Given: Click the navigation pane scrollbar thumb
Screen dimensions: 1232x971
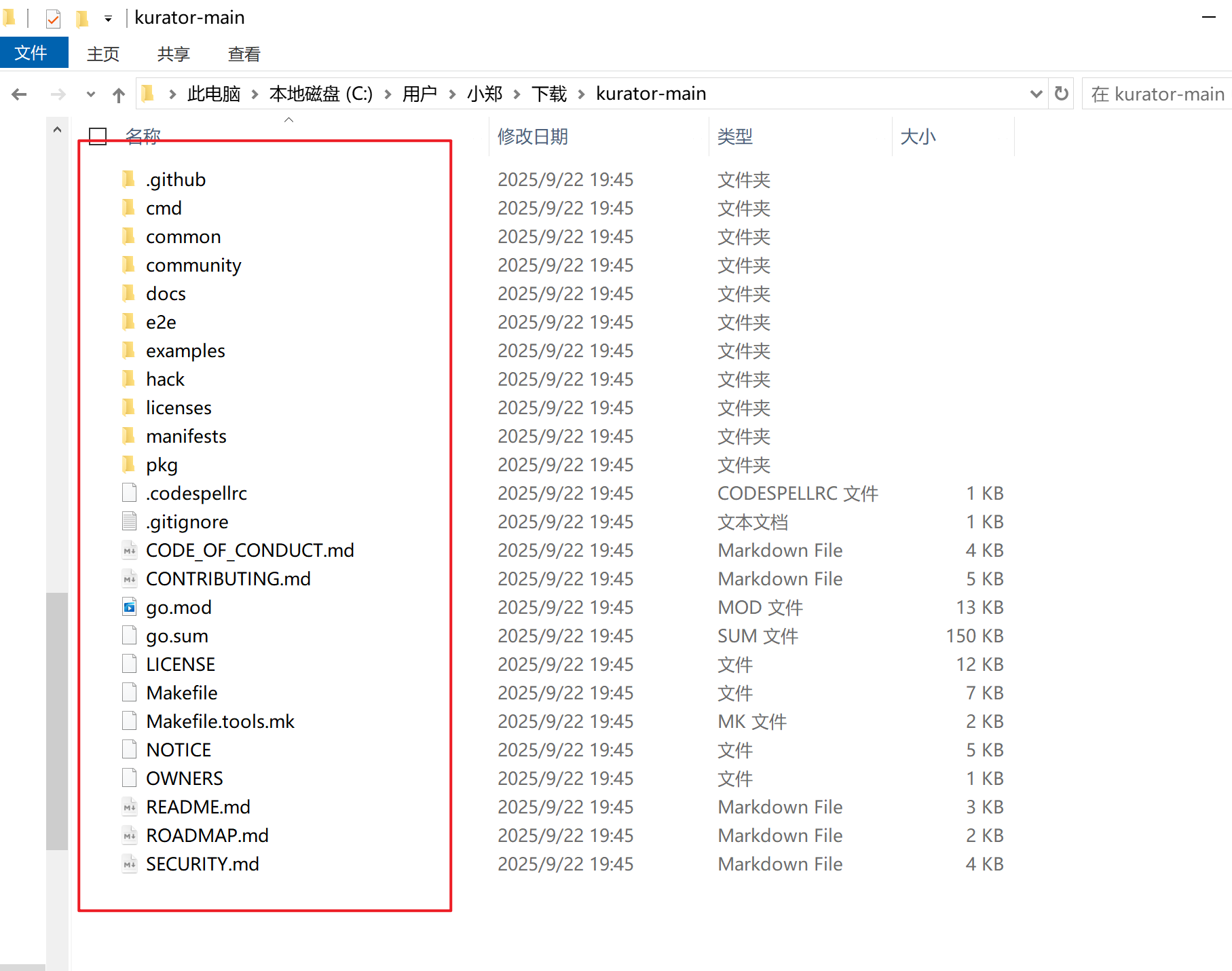Looking at the screenshot, I should pyautogui.click(x=57, y=721).
